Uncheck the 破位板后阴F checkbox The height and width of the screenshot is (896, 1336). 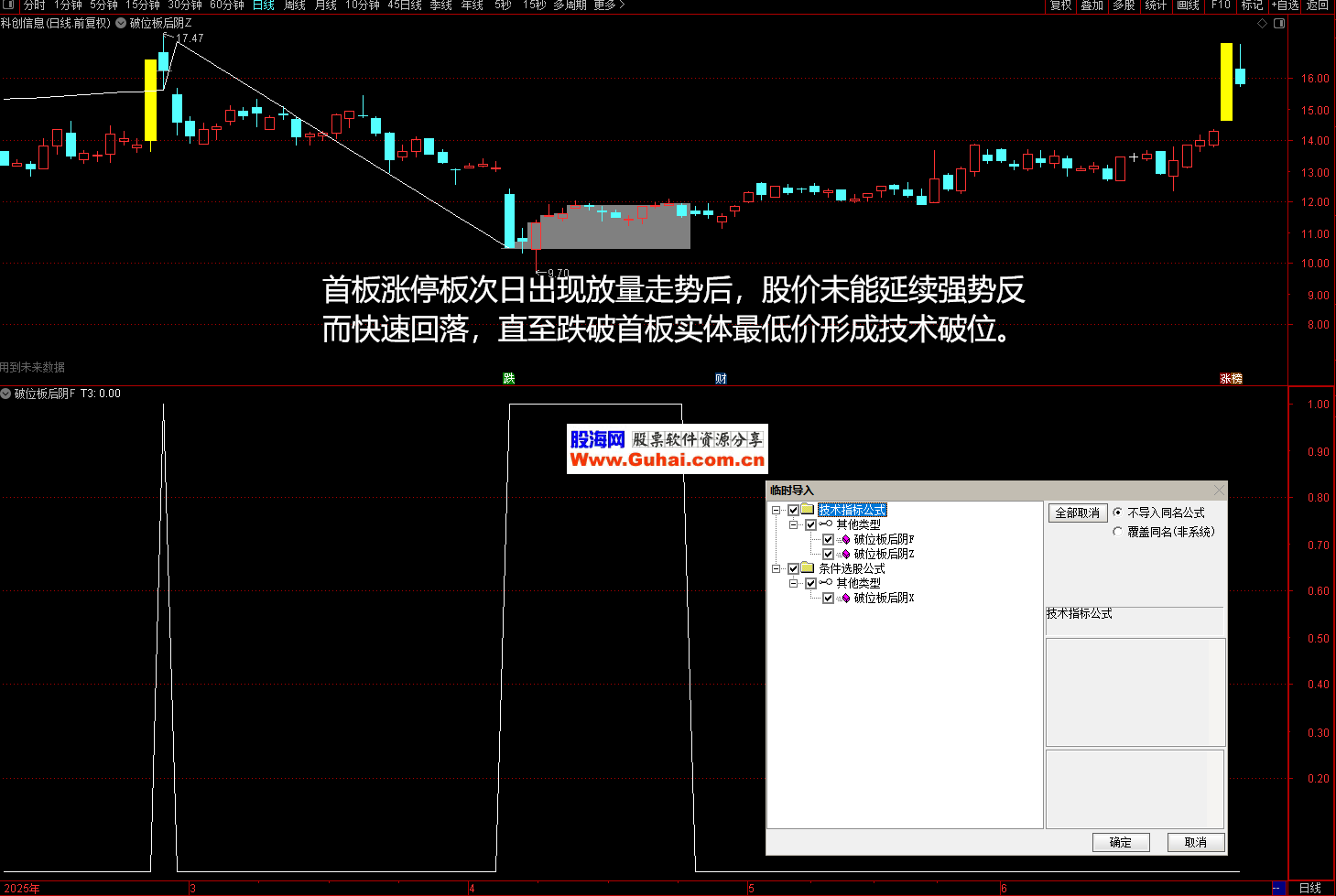click(828, 539)
